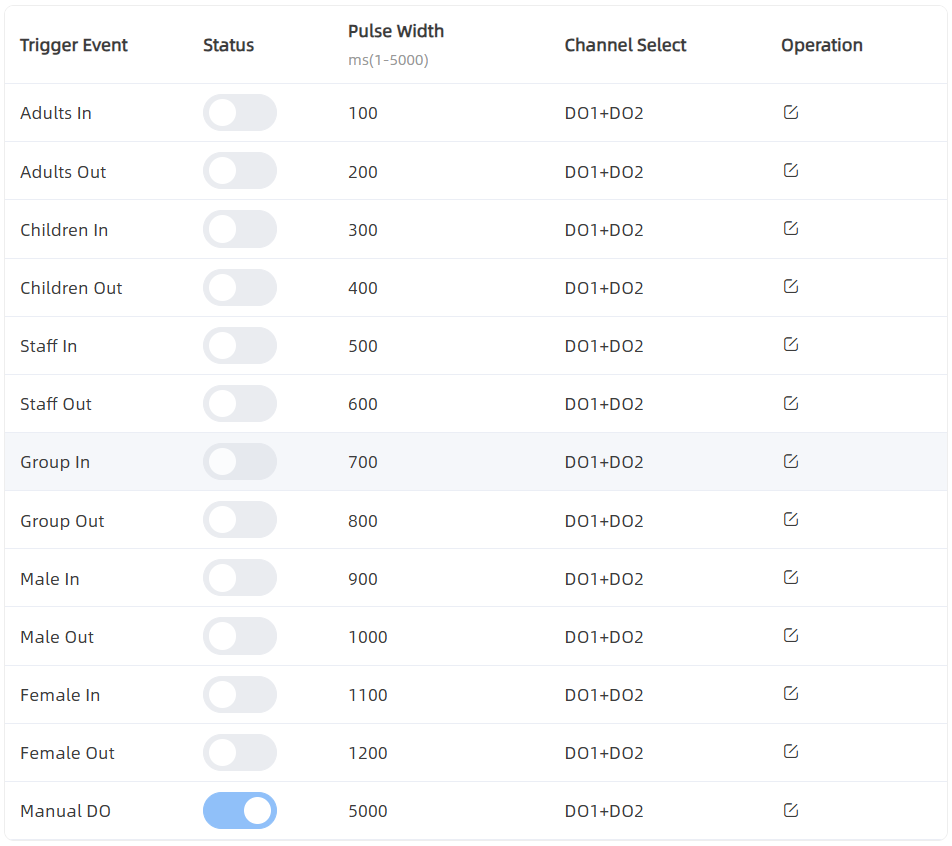Edit the Female Out trigger row
The height and width of the screenshot is (846, 952).
pos(790,752)
